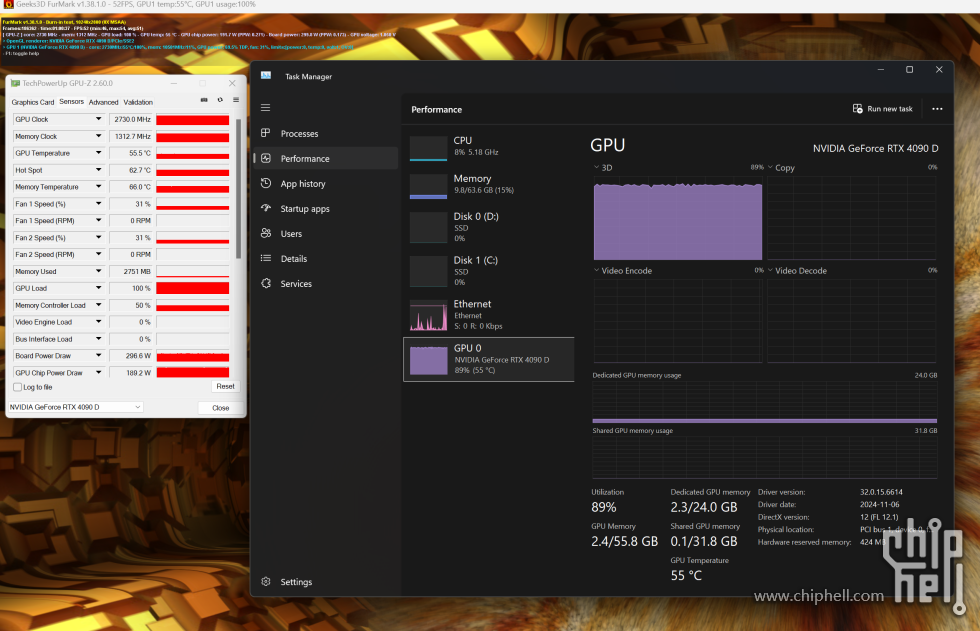Click the GPU Clock 2730.0 MHz value

click(x=131, y=119)
